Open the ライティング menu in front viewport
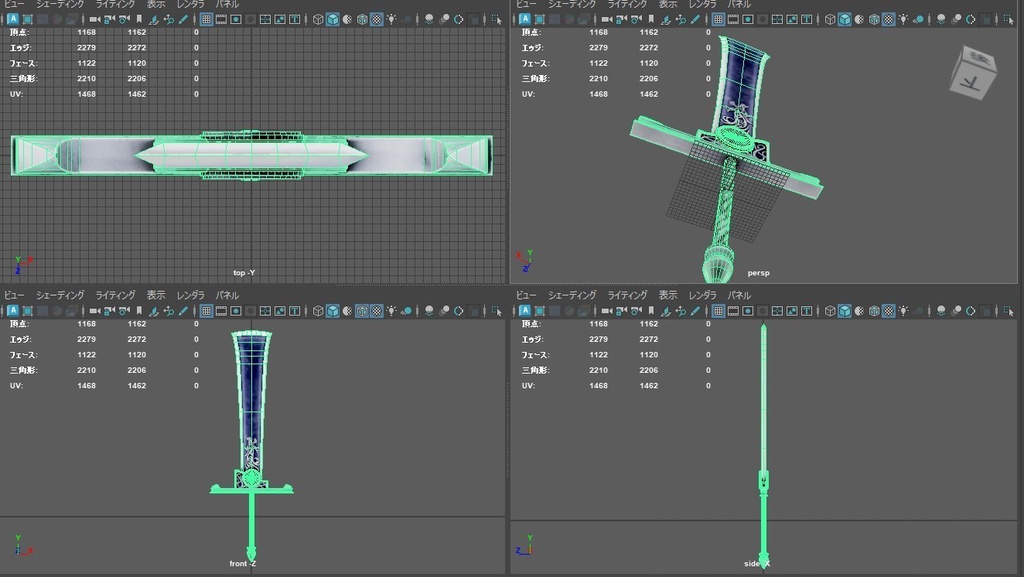 click(x=113, y=295)
